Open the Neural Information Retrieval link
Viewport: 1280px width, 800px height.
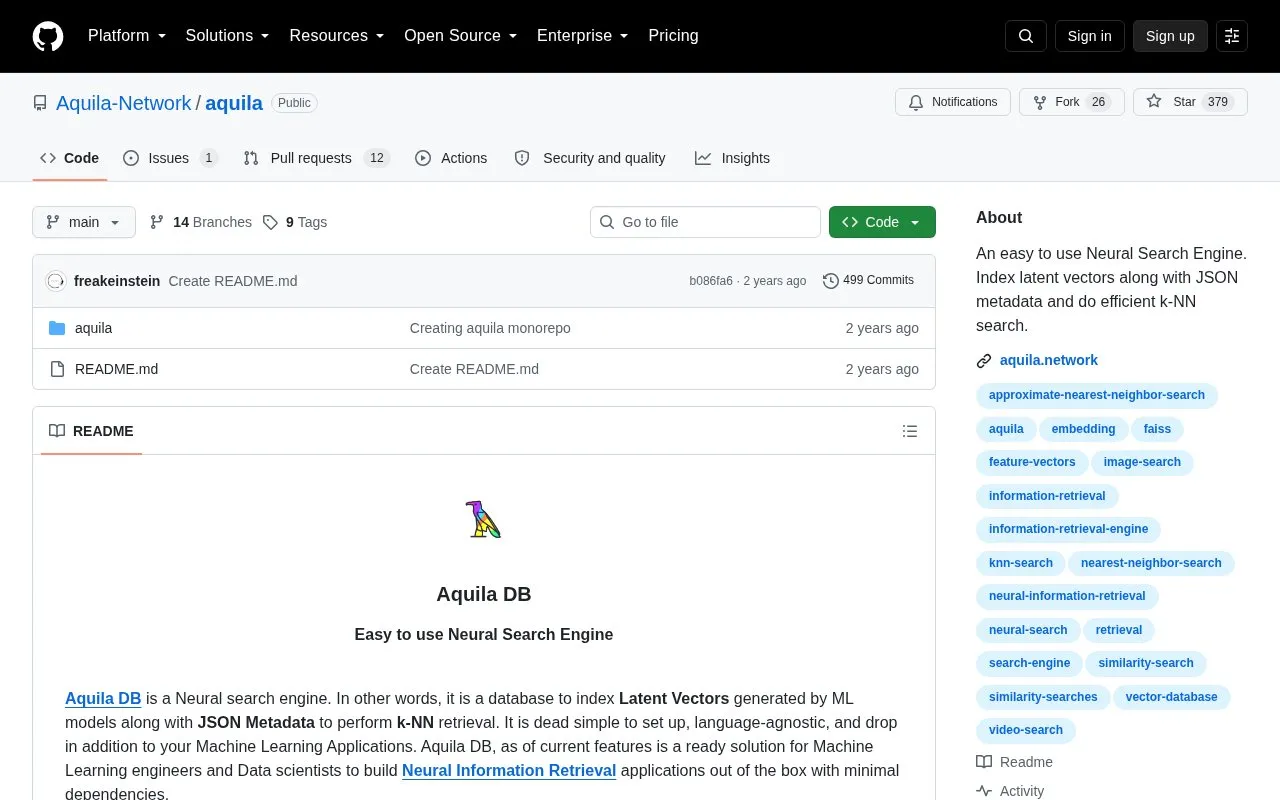(509, 770)
